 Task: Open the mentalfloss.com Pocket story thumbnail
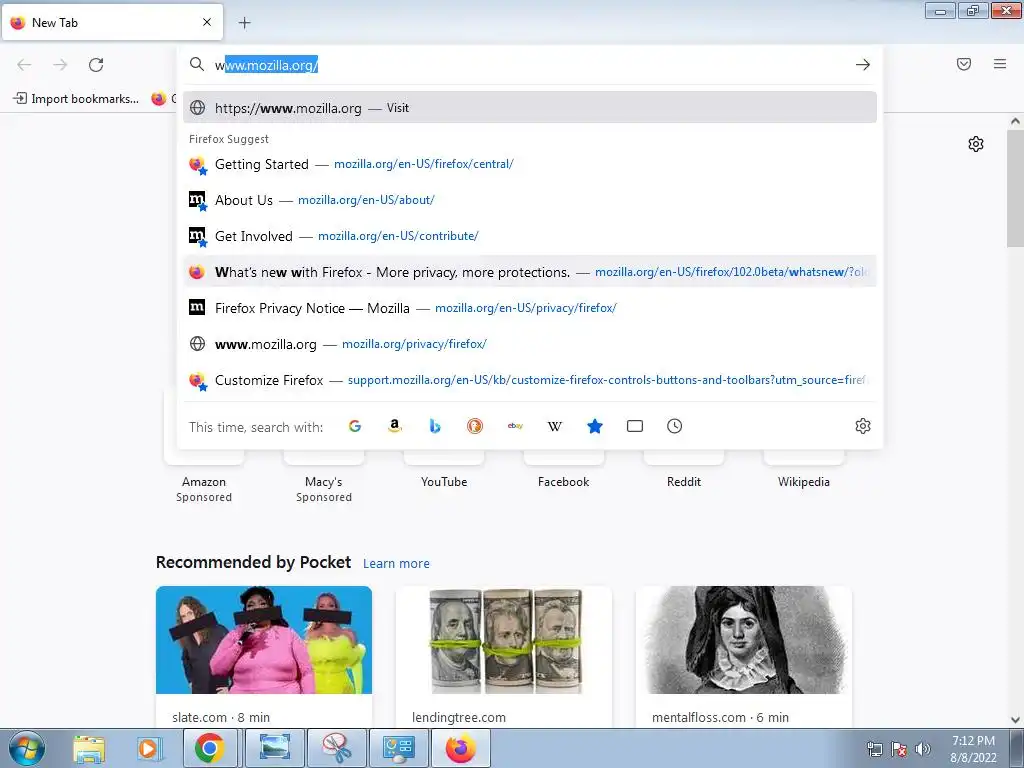click(x=743, y=640)
